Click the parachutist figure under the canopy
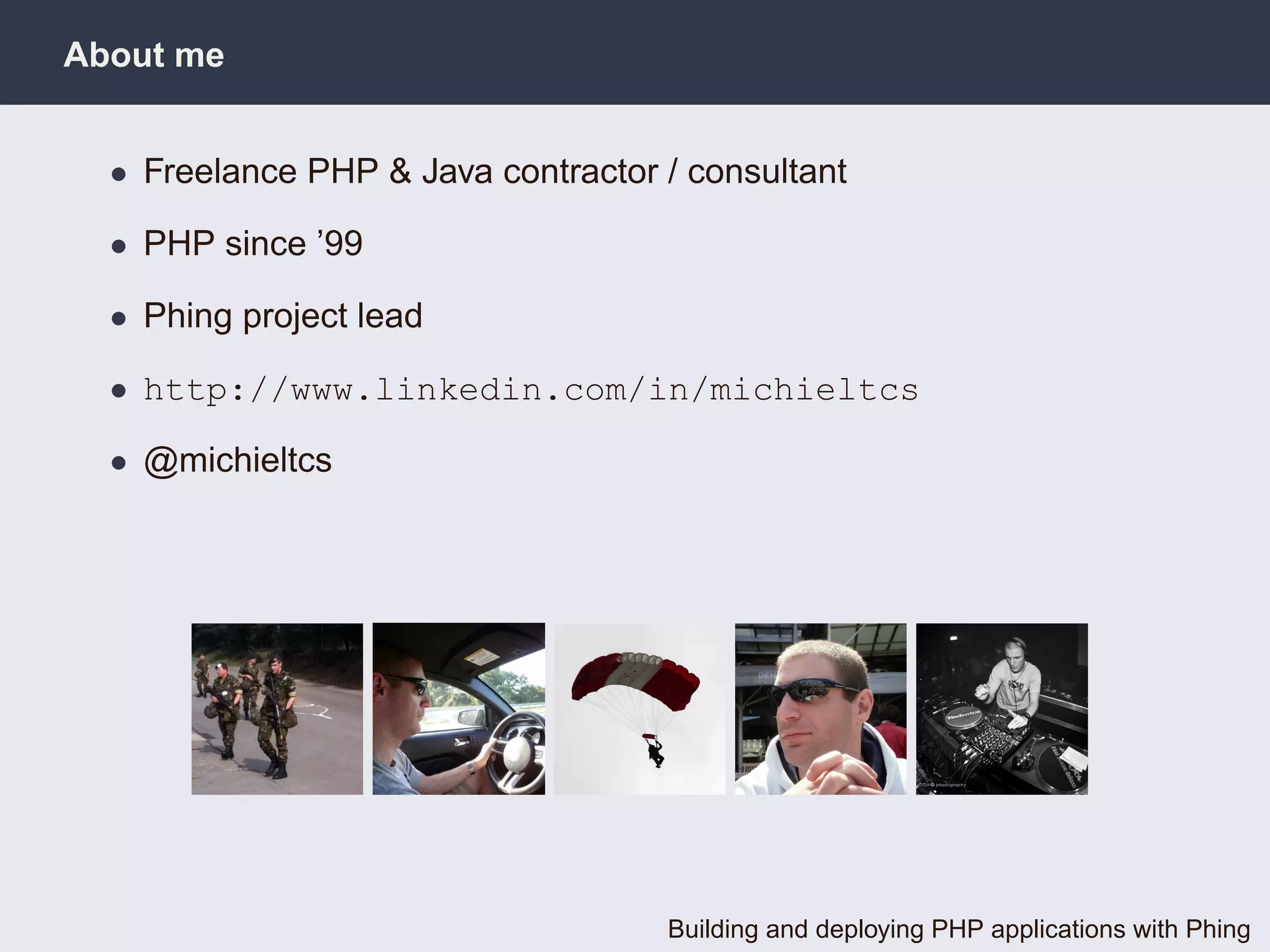1270x952 pixels. click(x=655, y=752)
